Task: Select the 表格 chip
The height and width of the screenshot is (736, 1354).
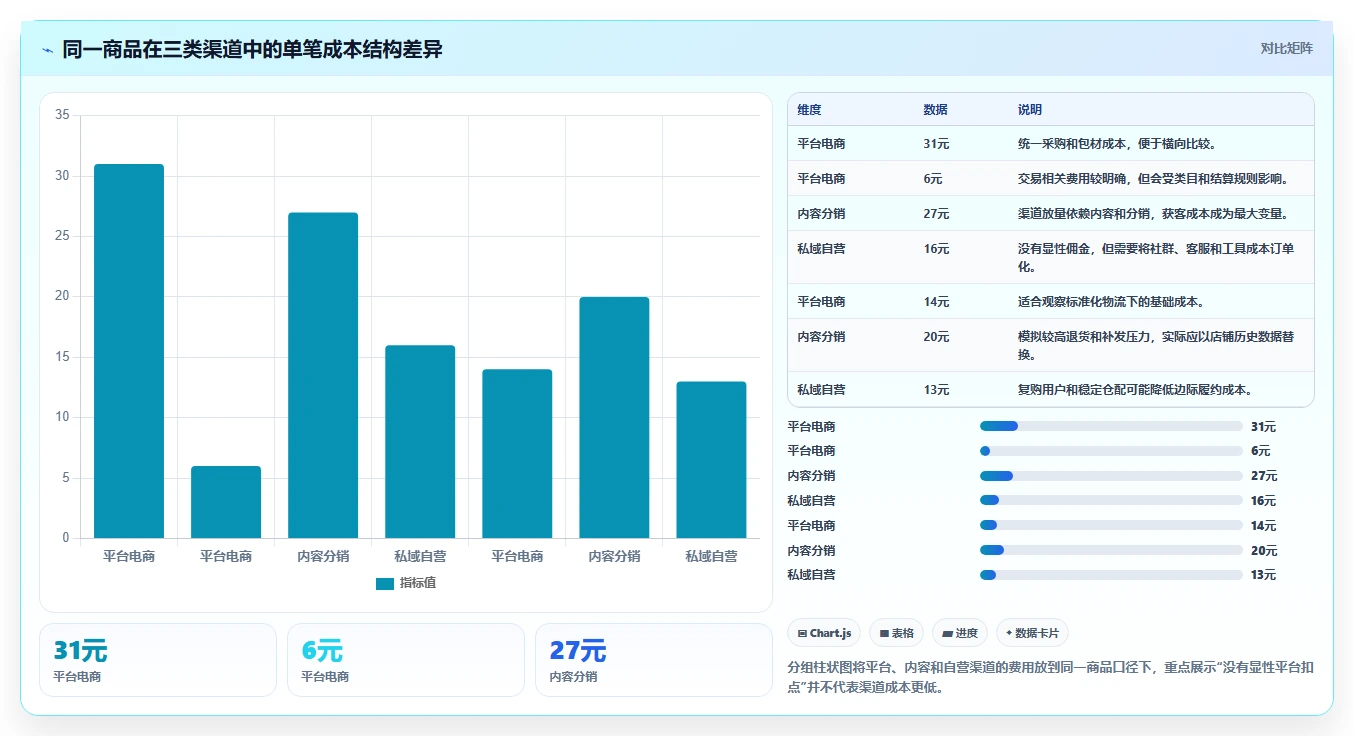Action: pyautogui.click(x=896, y=633)
